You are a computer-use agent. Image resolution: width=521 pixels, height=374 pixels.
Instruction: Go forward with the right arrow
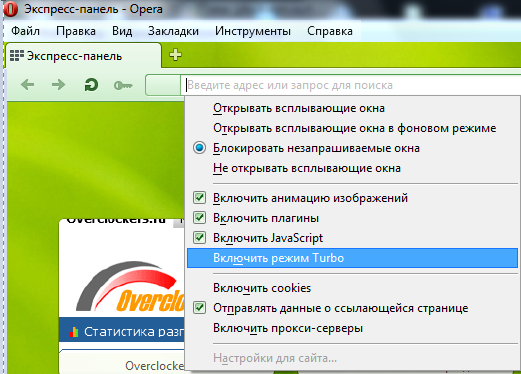point(59,85)
